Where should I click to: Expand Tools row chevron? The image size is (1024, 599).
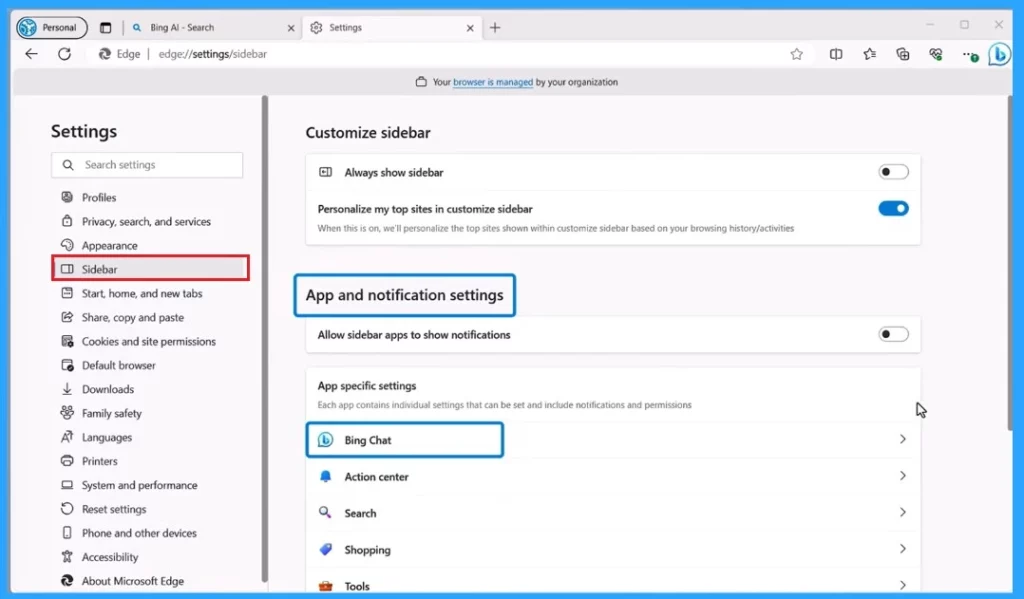(x=903, y=586)
